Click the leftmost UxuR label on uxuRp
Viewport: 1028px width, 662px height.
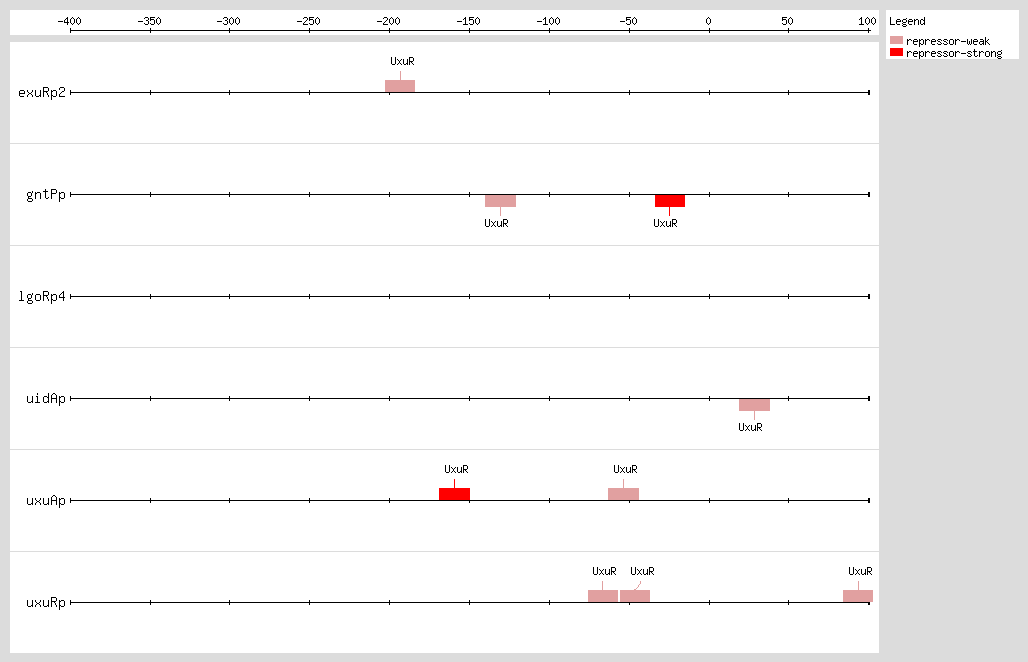point(604,572)
